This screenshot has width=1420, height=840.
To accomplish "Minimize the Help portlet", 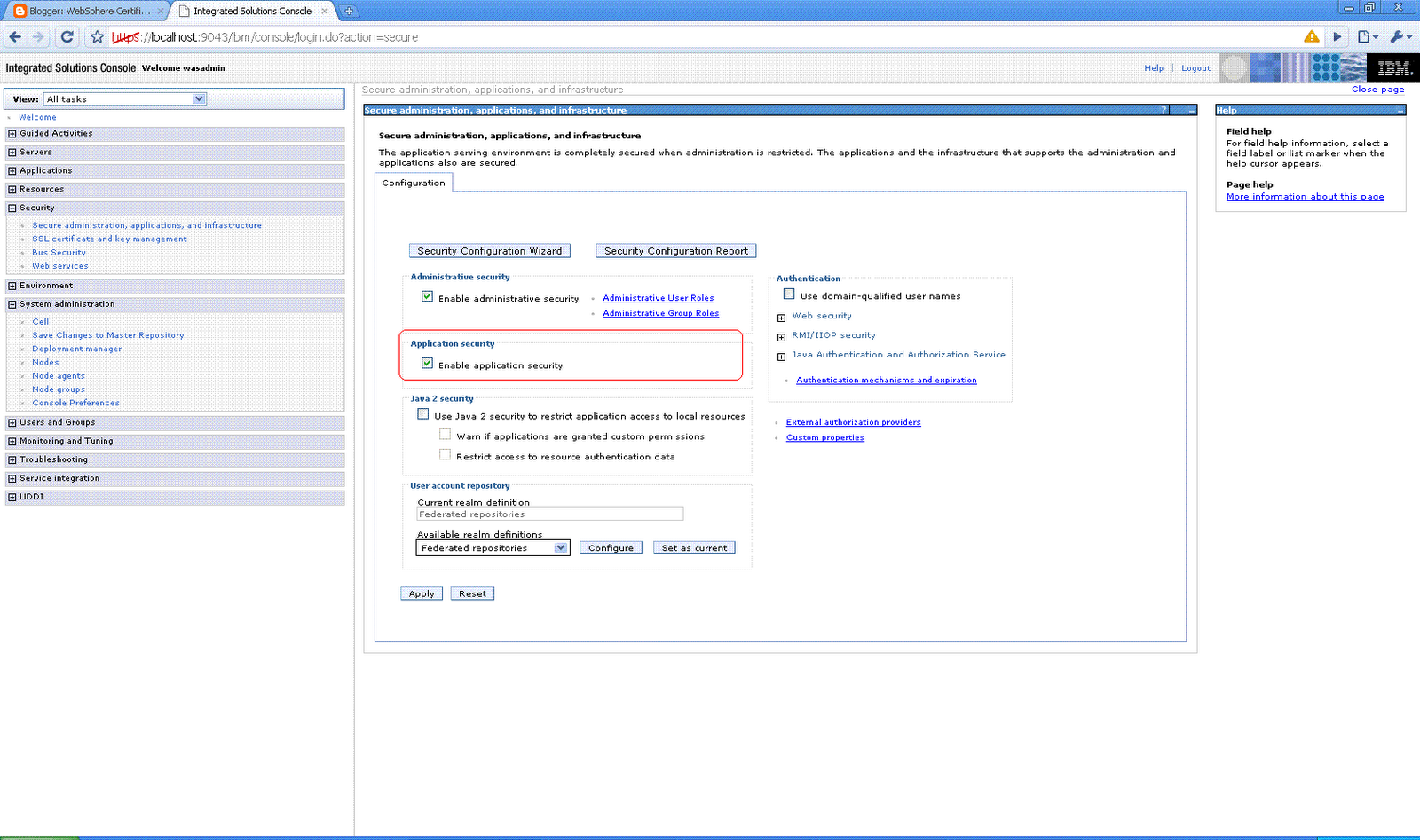I will (x=1400, y=110).
